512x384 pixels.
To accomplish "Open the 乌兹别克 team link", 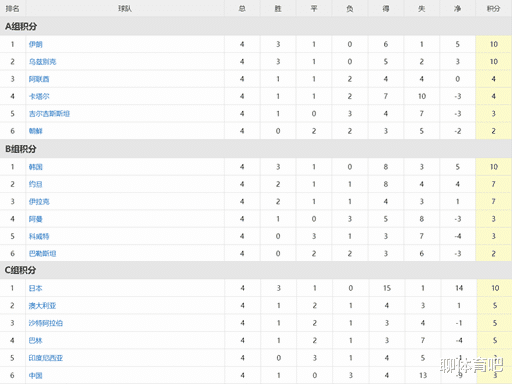I will pos(42,61).
